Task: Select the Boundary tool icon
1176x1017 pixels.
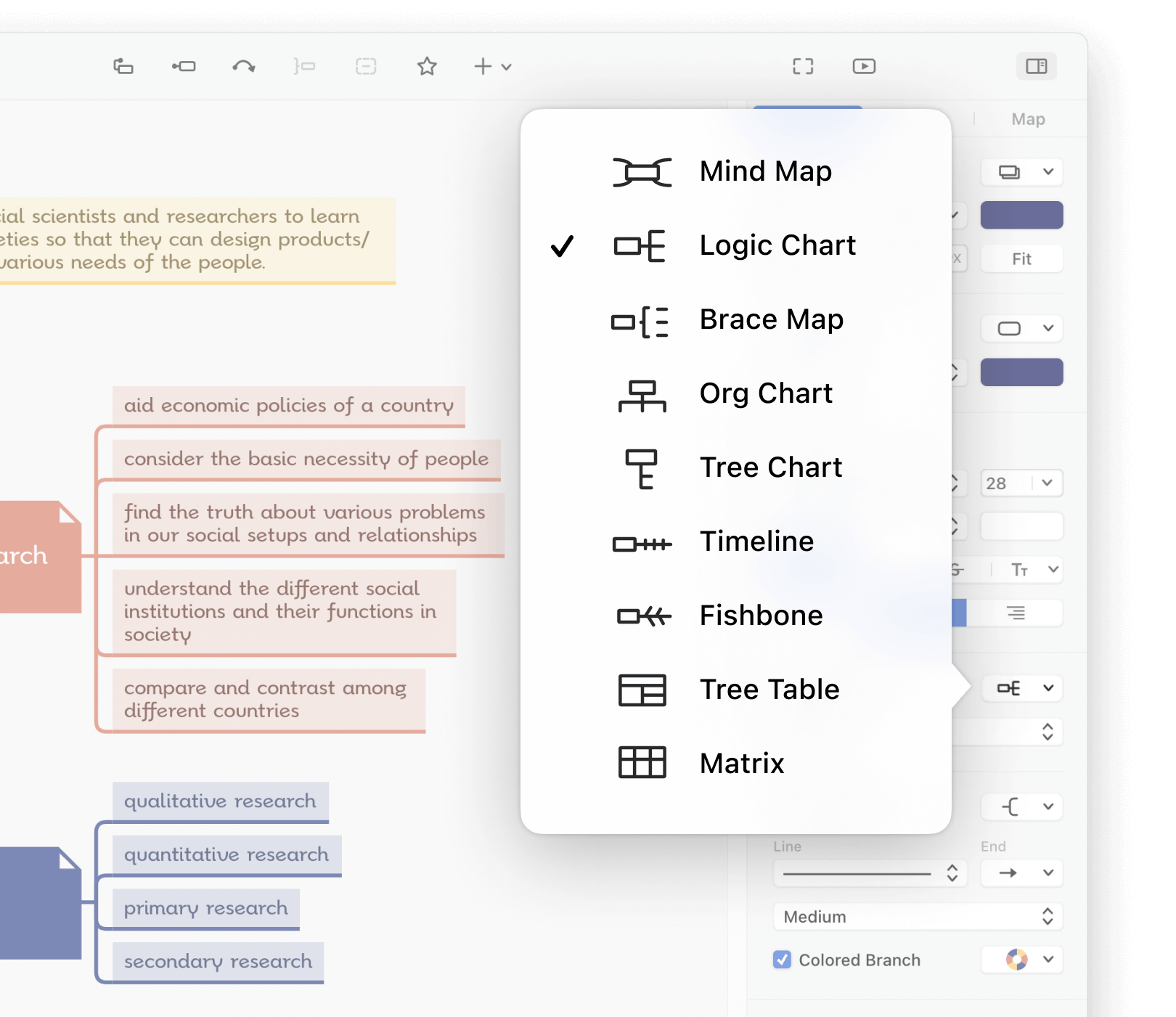Action: point(366,66)
